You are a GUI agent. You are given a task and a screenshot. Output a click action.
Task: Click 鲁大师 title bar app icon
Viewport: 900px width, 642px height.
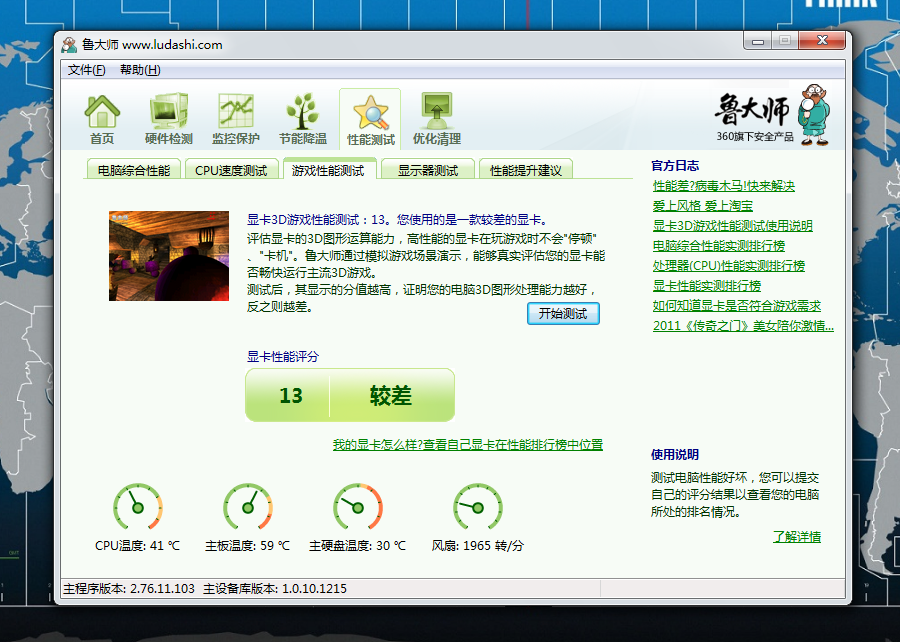click(x=69, y=45)
